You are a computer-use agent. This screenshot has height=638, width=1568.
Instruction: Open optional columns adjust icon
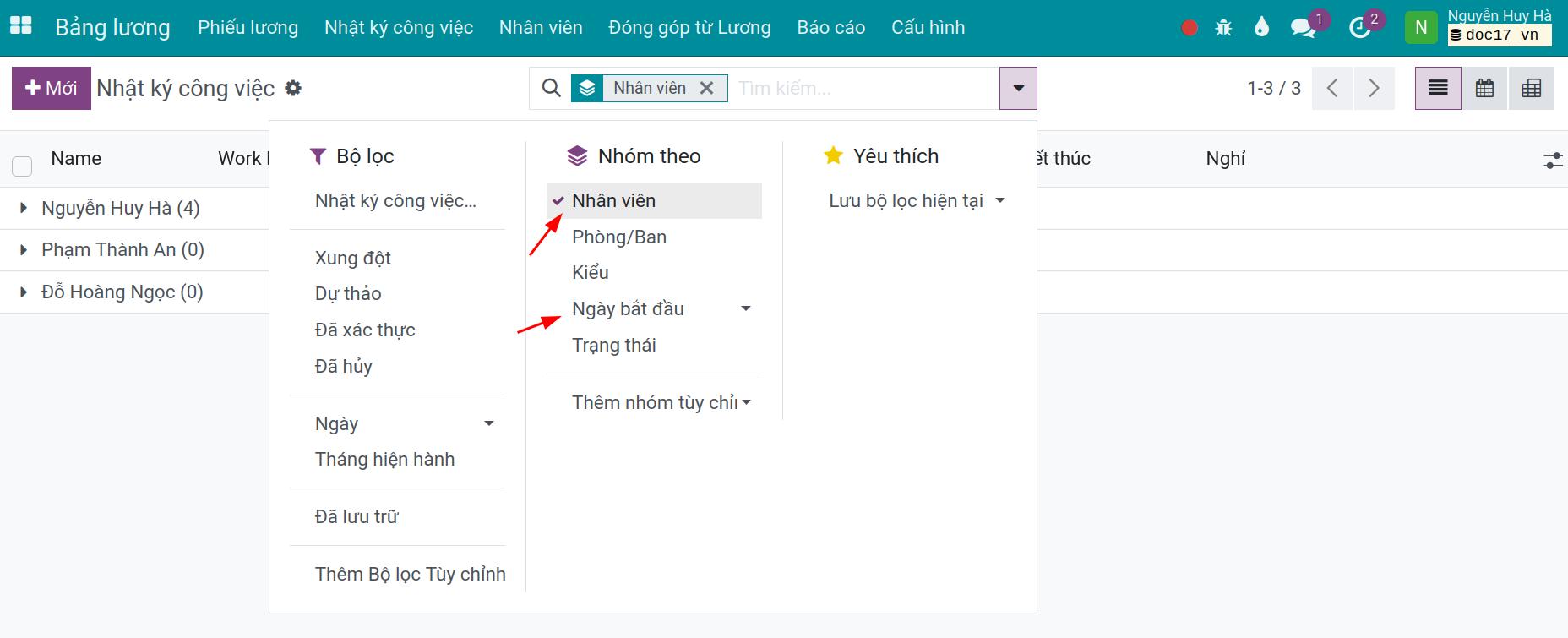click(x=1553, y=160)
